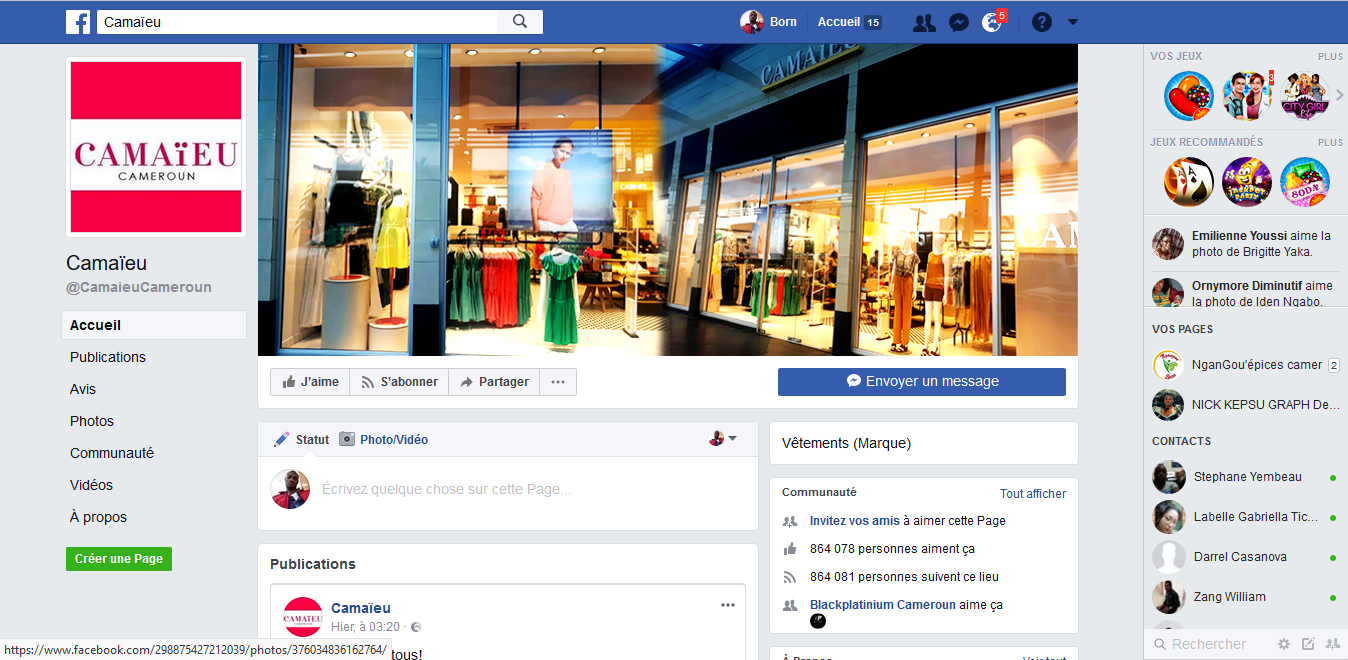Launch the Candy Crush Saga game icon
The width and height of the screenshot is (1348, 660).
tap(1189, 96)
